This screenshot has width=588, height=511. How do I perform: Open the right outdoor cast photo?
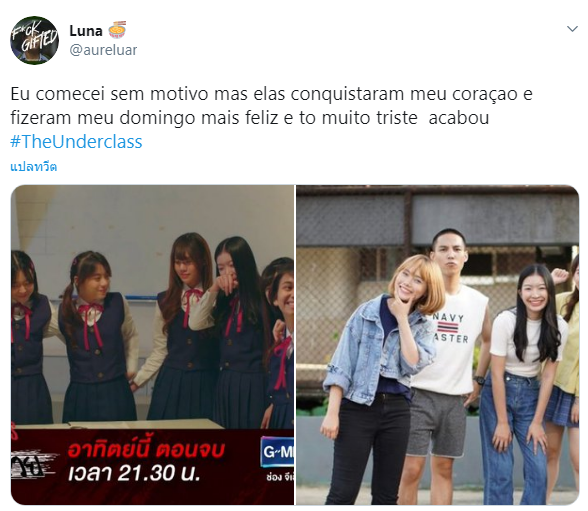(437, 345)
